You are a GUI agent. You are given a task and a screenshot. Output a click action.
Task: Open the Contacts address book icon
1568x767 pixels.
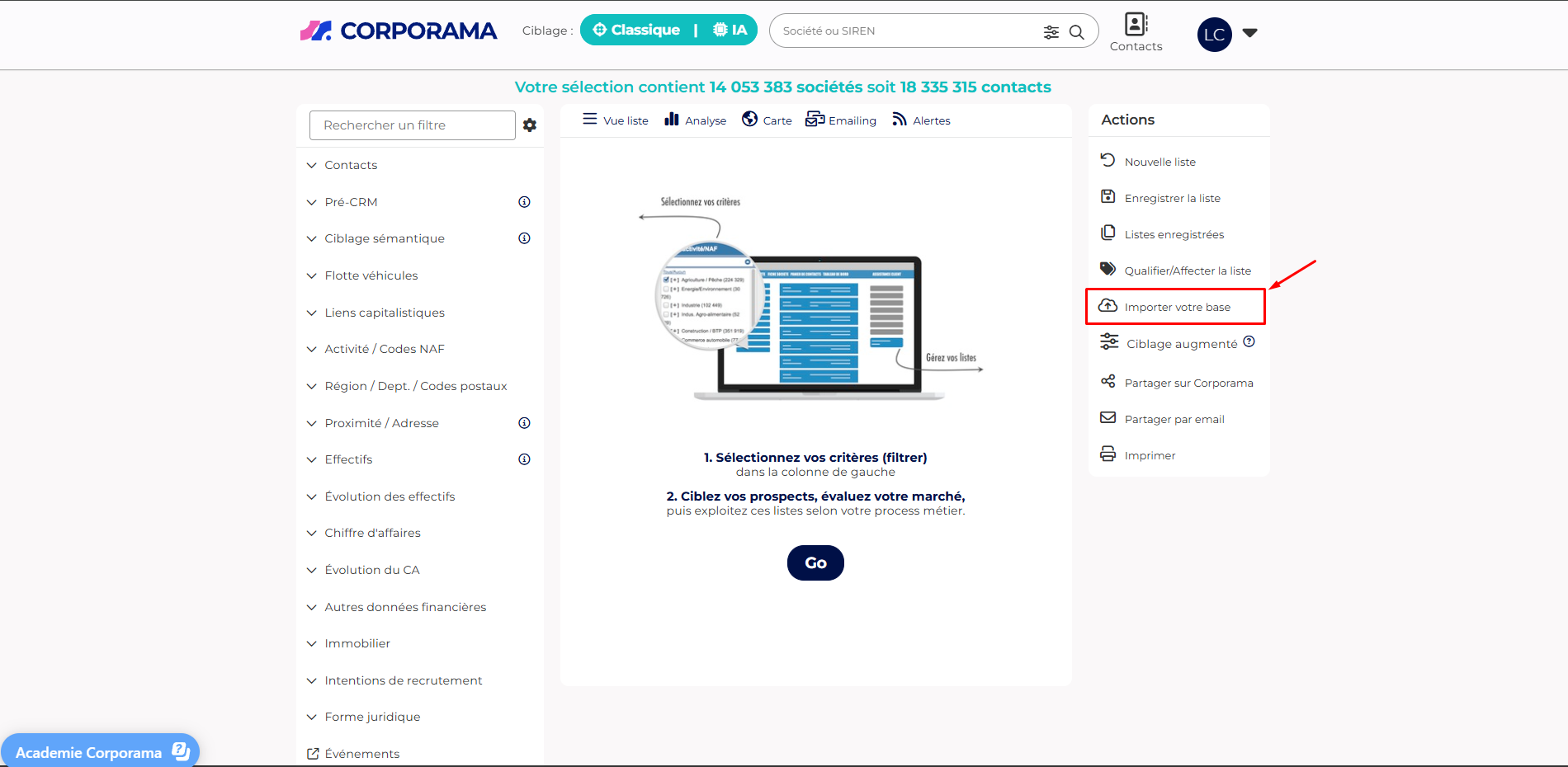click(x=1136, y=25)
